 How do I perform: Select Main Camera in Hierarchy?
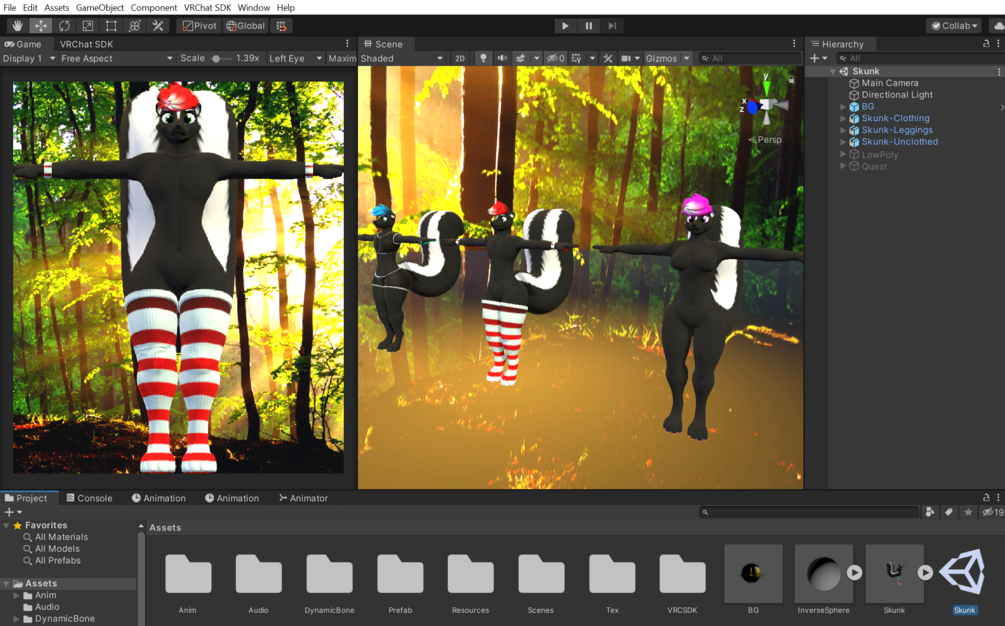890,83
